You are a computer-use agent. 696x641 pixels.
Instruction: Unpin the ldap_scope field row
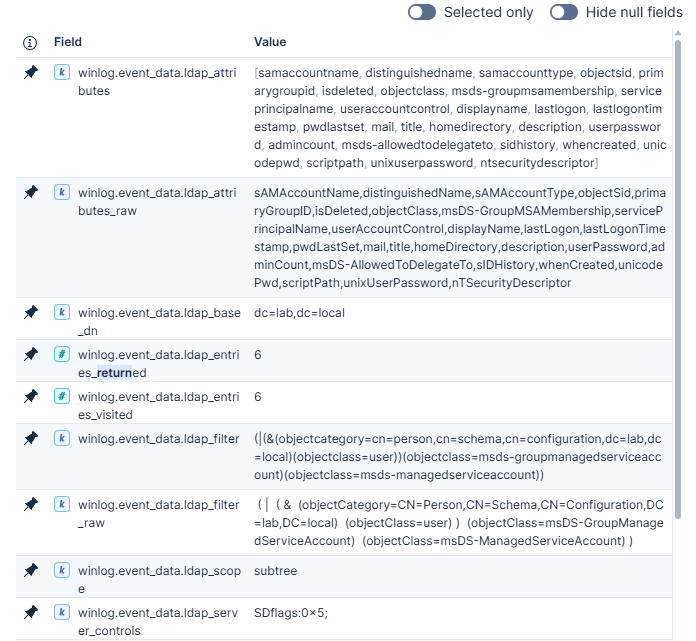pos(31,570)
